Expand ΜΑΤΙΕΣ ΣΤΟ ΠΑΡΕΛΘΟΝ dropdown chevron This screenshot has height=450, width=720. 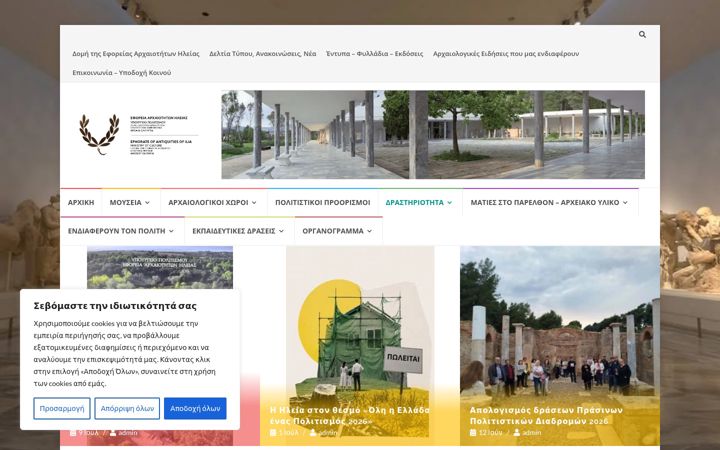[x=625, y=202]
